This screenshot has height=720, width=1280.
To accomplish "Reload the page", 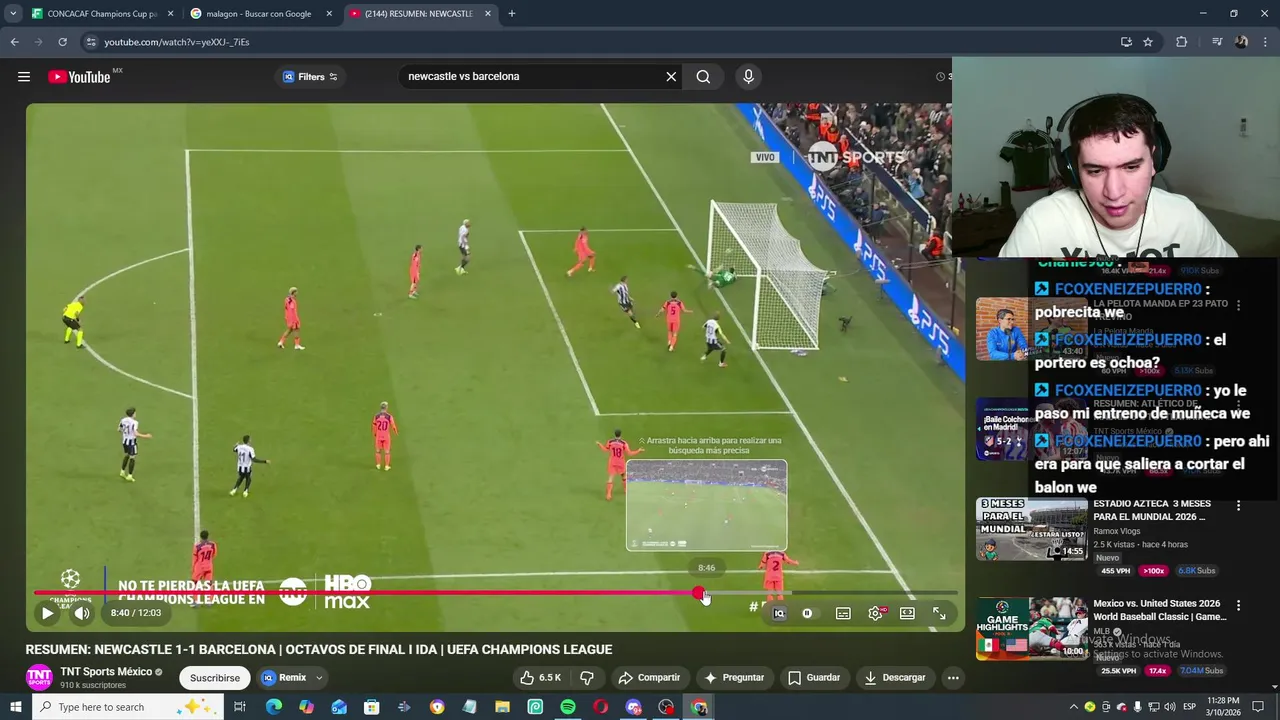I will tap(62, 42).
